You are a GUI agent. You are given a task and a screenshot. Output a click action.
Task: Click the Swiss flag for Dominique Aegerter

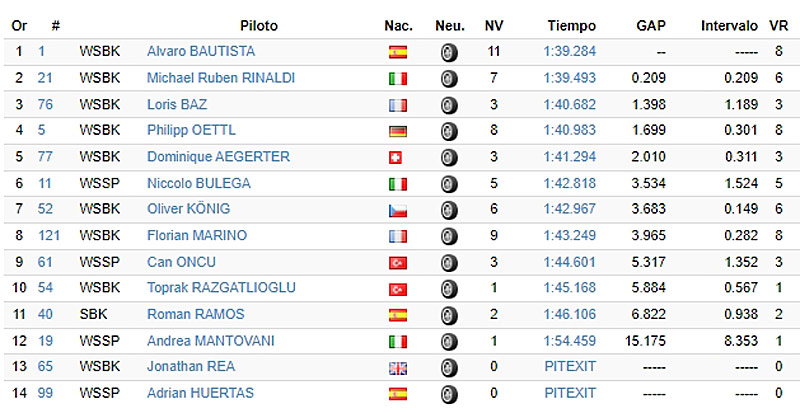(x=397, y=157)
